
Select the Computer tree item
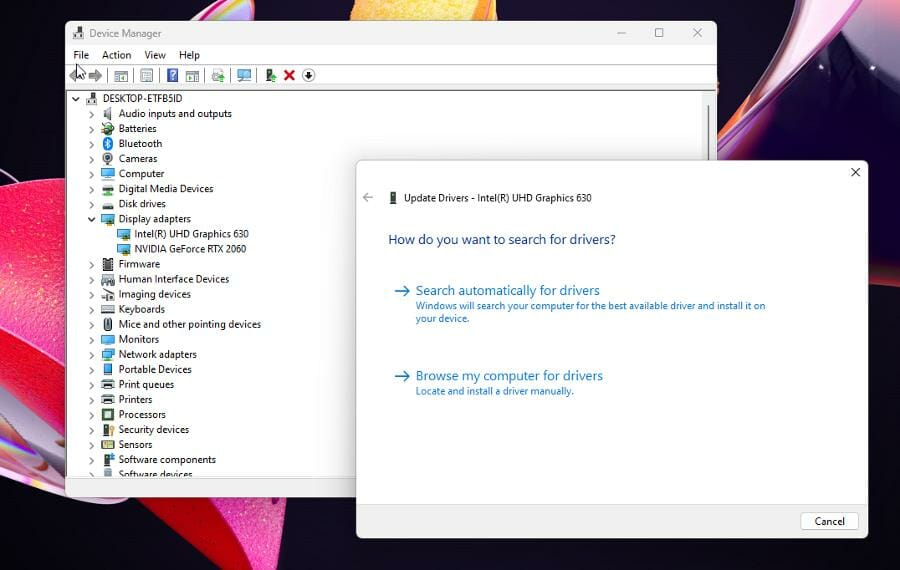pyautogui.click(x=141, y=174)
